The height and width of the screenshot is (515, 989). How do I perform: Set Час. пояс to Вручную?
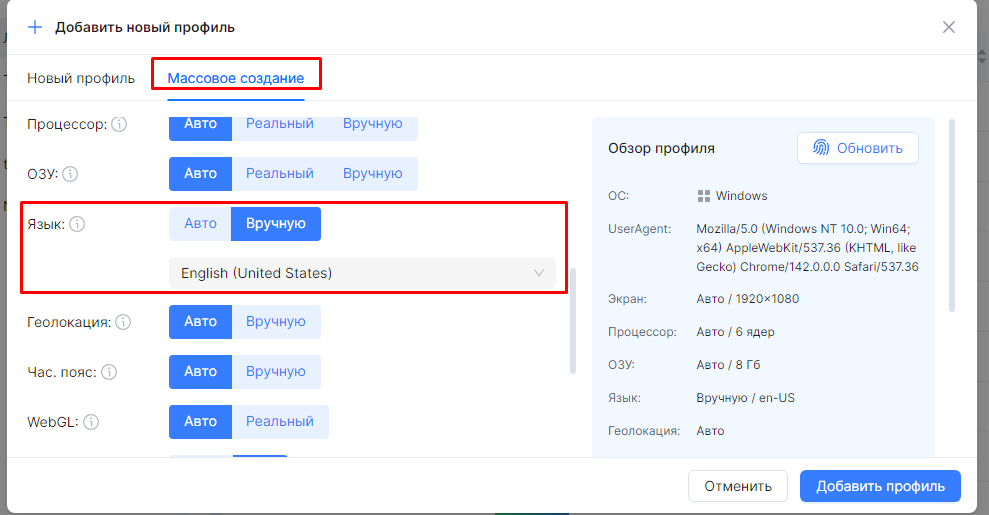tap(275, 372)
